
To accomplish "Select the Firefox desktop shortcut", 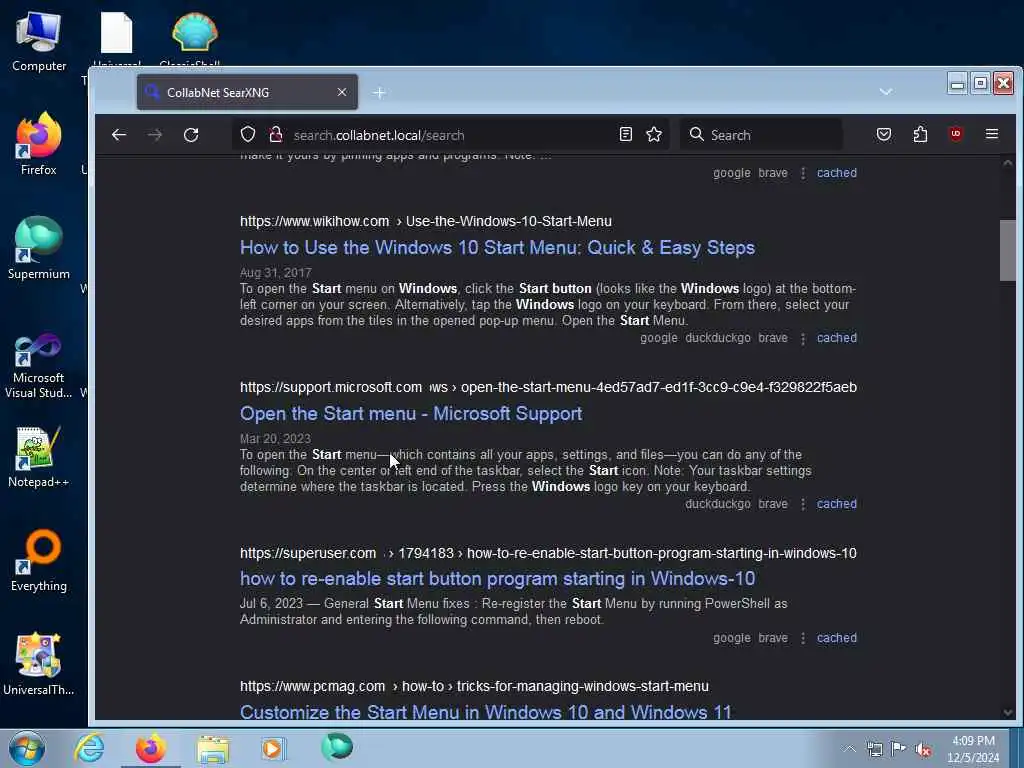I will pos(39,144).
